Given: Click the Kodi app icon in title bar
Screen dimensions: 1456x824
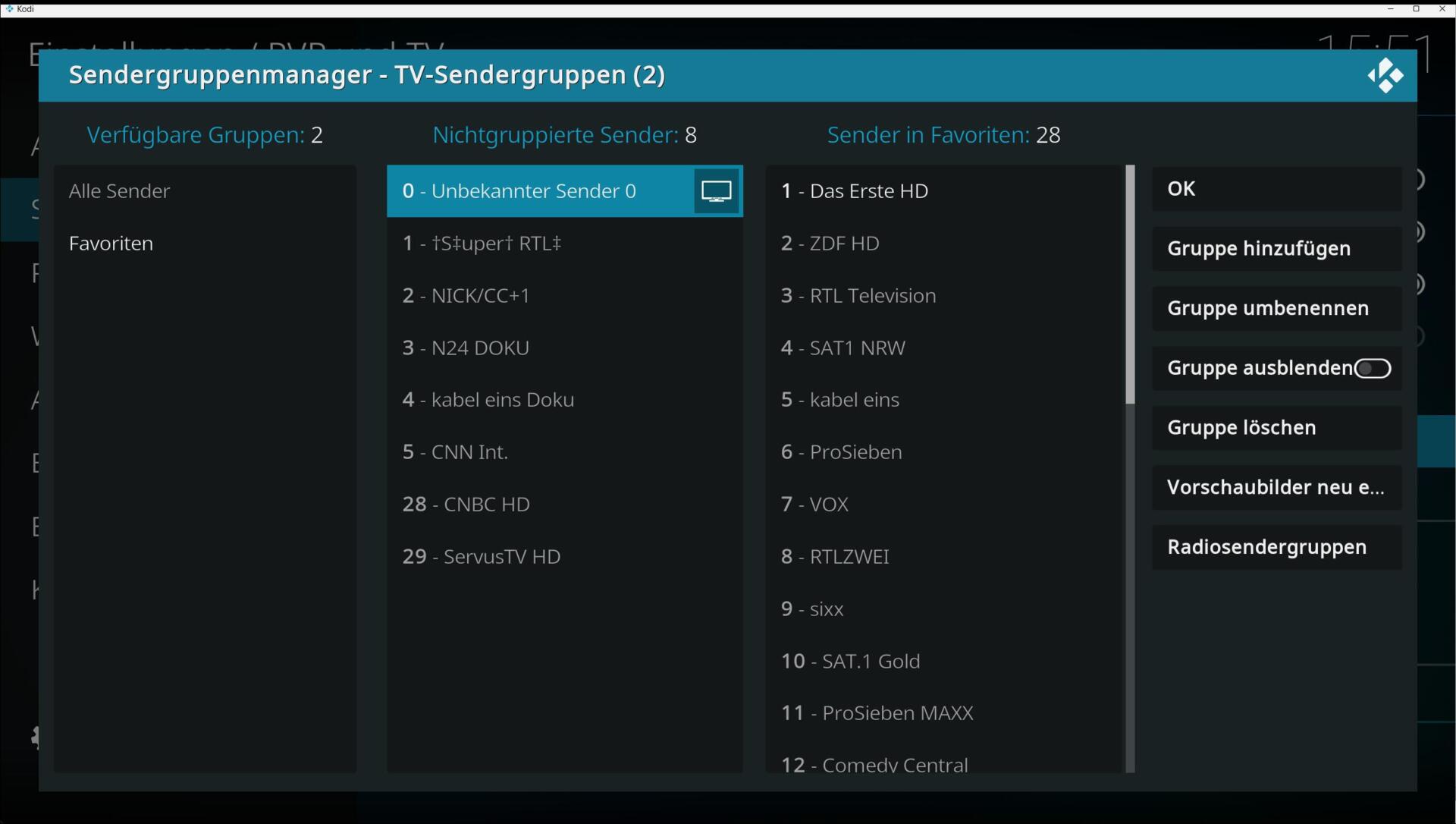Looking at the screenshot, I should (9, 9).
